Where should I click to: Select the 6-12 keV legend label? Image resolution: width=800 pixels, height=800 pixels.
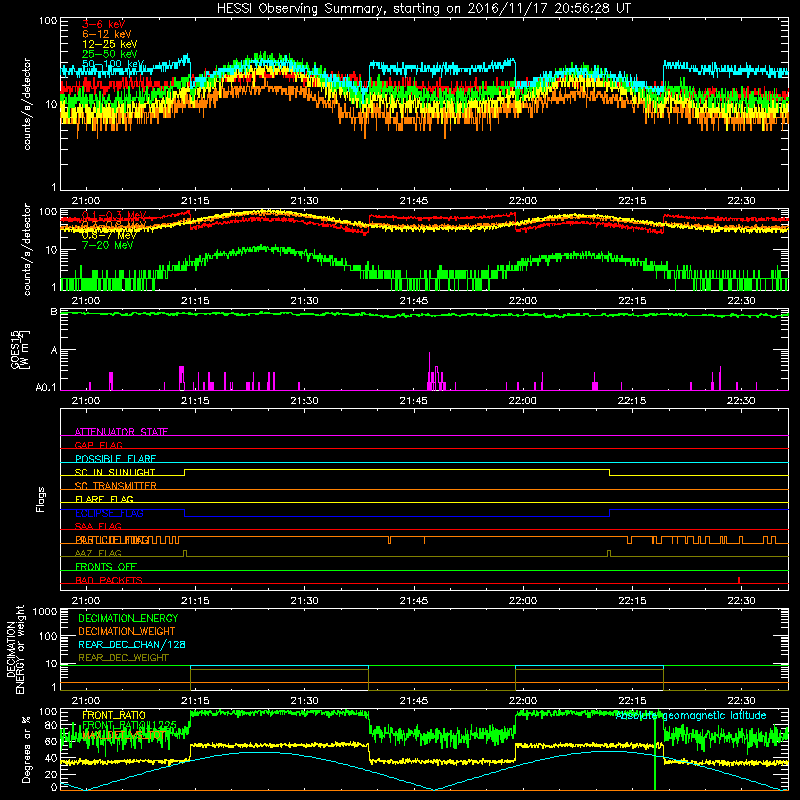106,34
